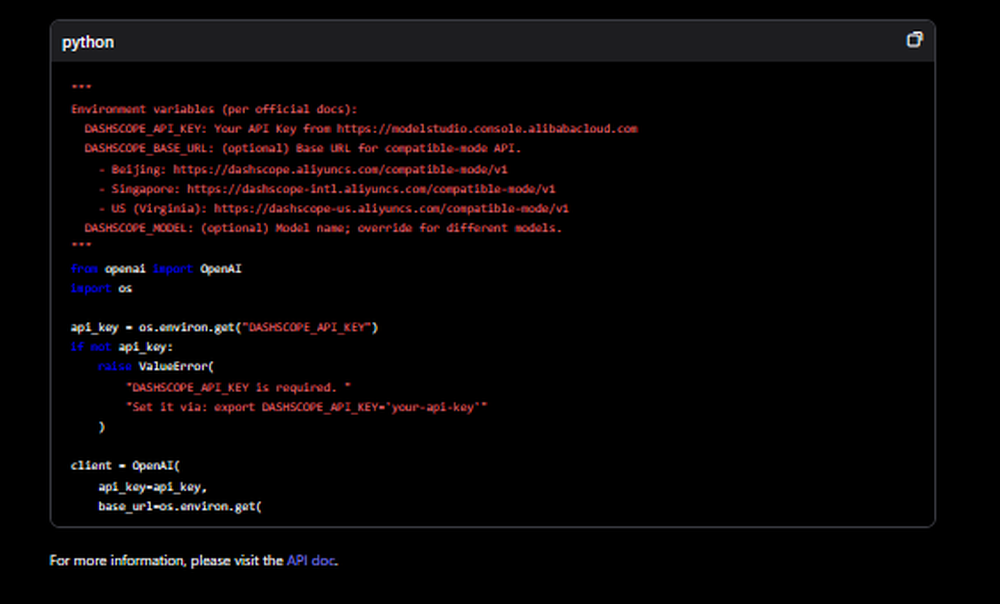Click the copy code icon

click(913, 39)
